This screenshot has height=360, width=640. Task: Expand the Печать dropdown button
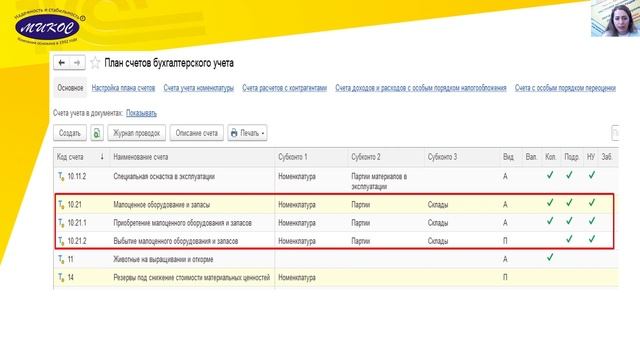[247, 133]
